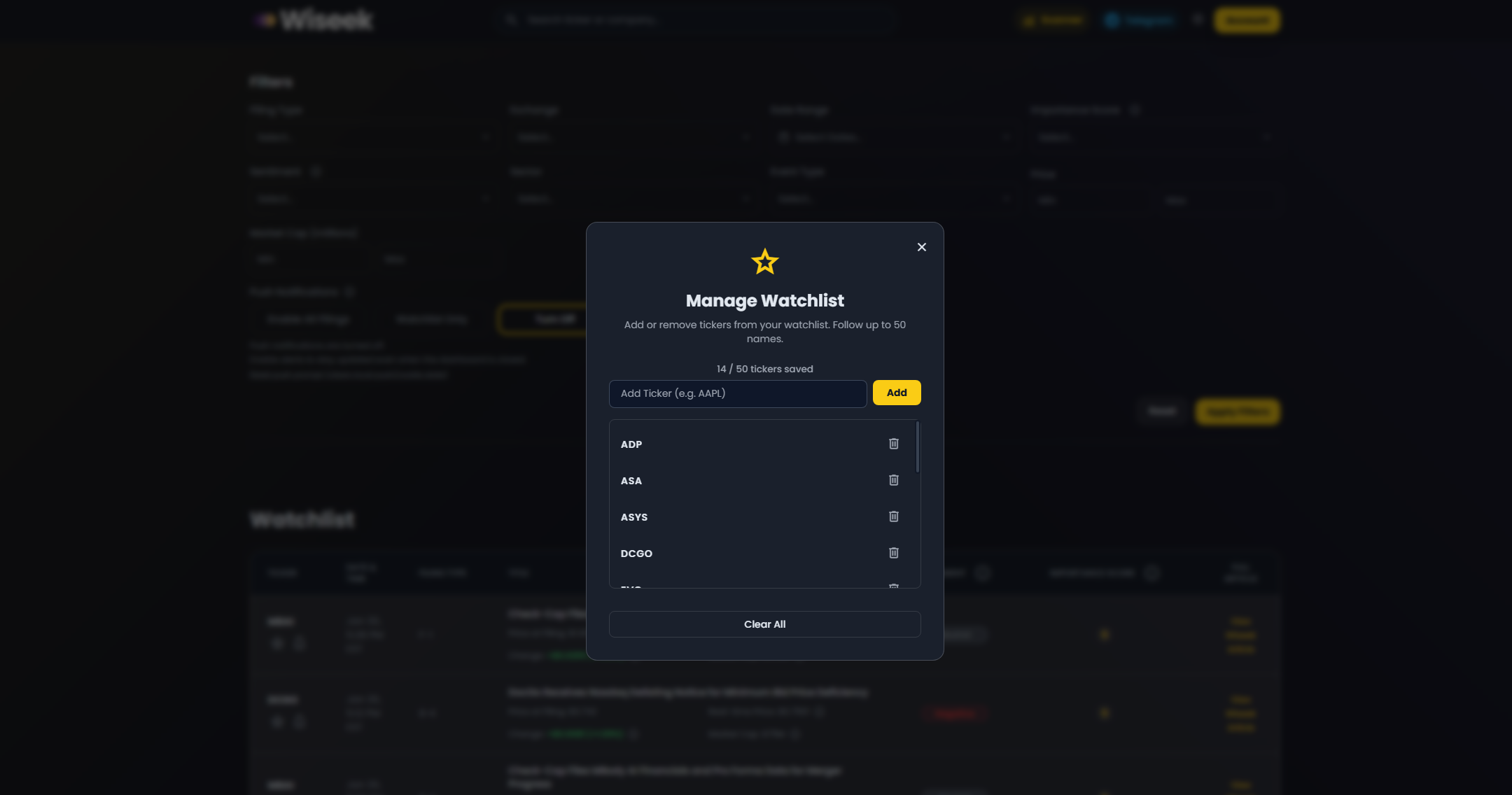The height and width of the screenshot is (795, 1512).
Task: Click the yellow Apply Filters button on the right
Action: pos(1237,411)
